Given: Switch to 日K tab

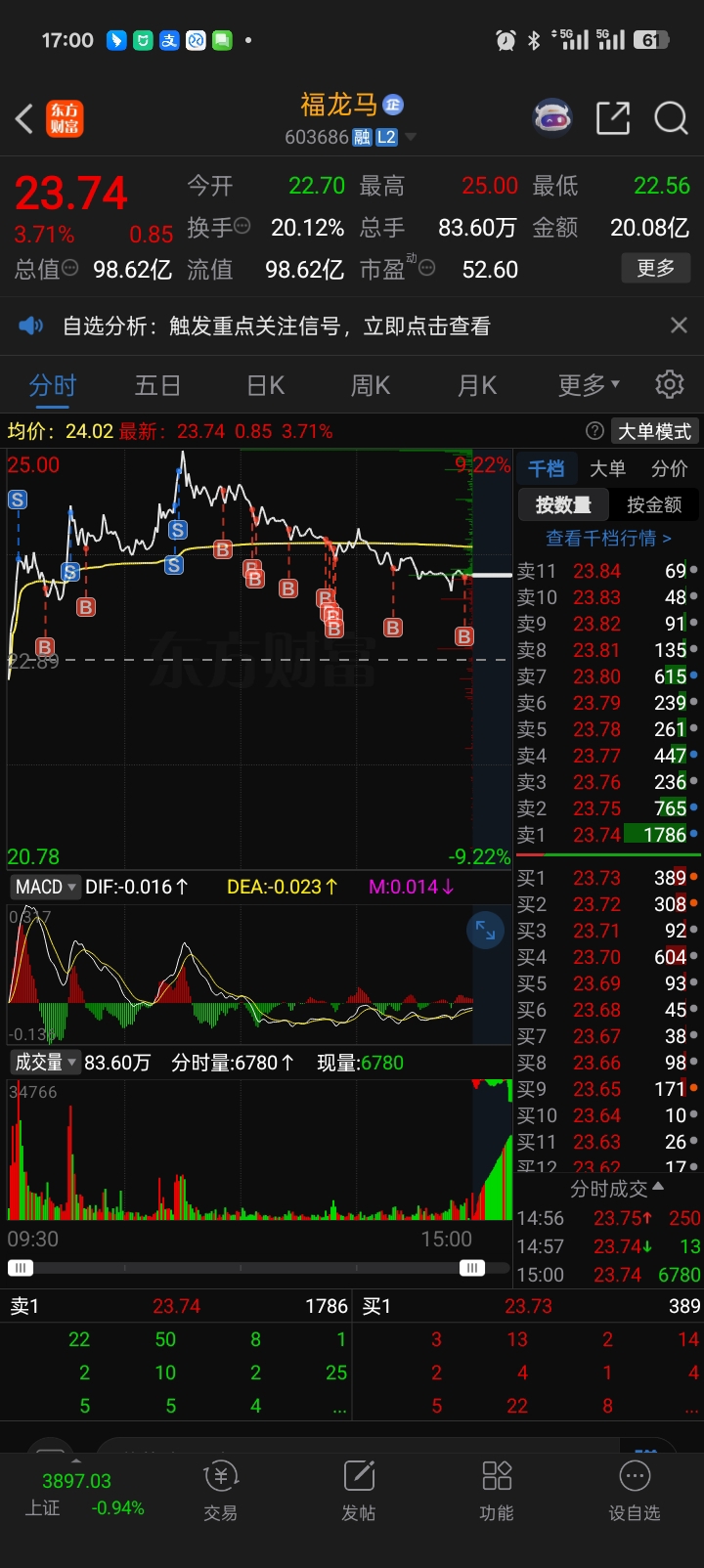Looking at the screenshot, I should click(x=265, y=385).
